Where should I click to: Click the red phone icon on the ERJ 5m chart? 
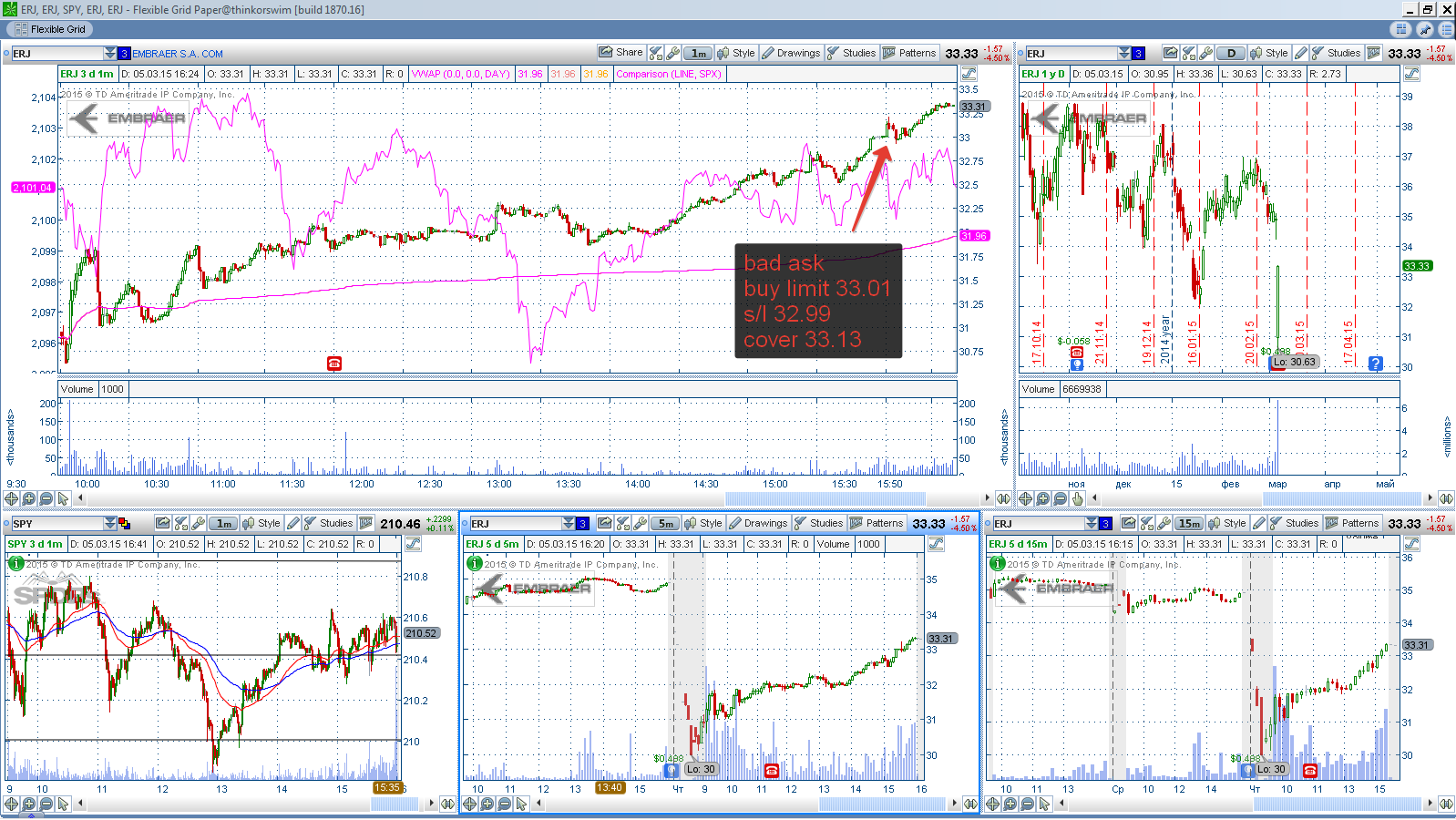pyautogui.click(x=772, y=770)
